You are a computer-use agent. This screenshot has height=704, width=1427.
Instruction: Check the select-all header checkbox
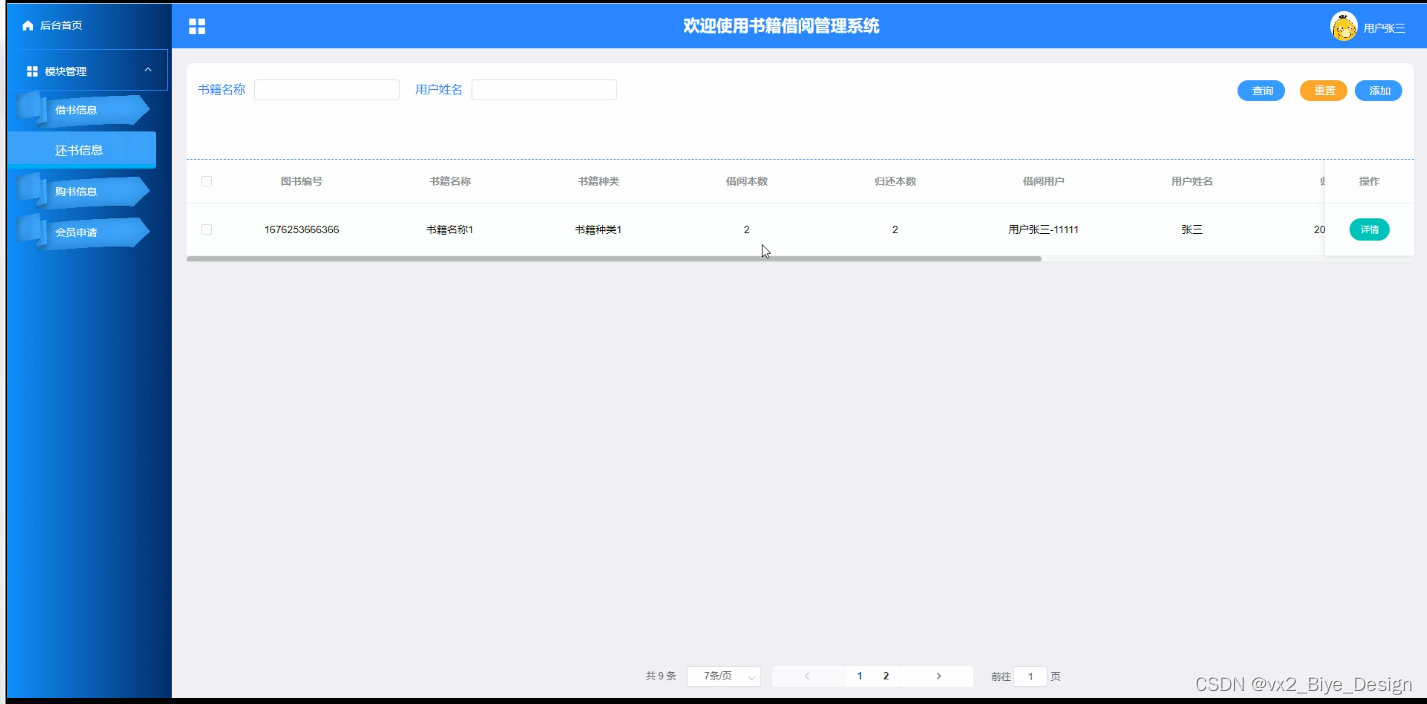coord(207,181)
